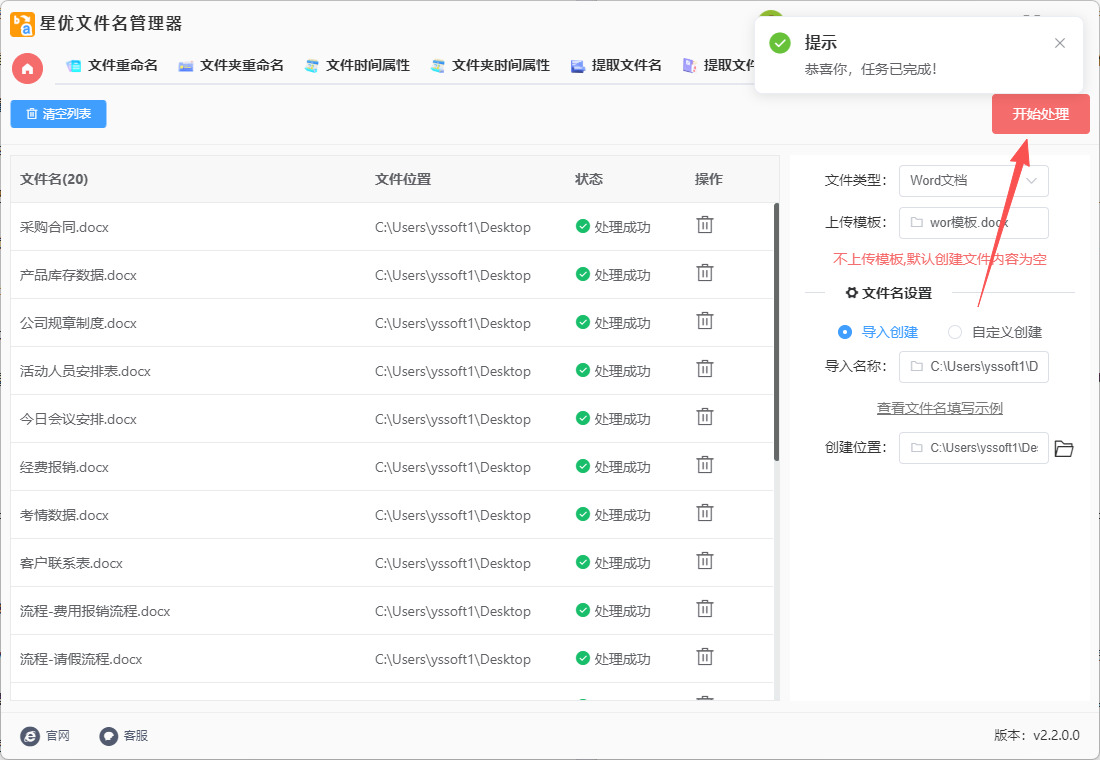Click trash icon for 公司规章制度.docx
Image resolution: width=1100 pixels, height=760 pixels.
[705, 321]
